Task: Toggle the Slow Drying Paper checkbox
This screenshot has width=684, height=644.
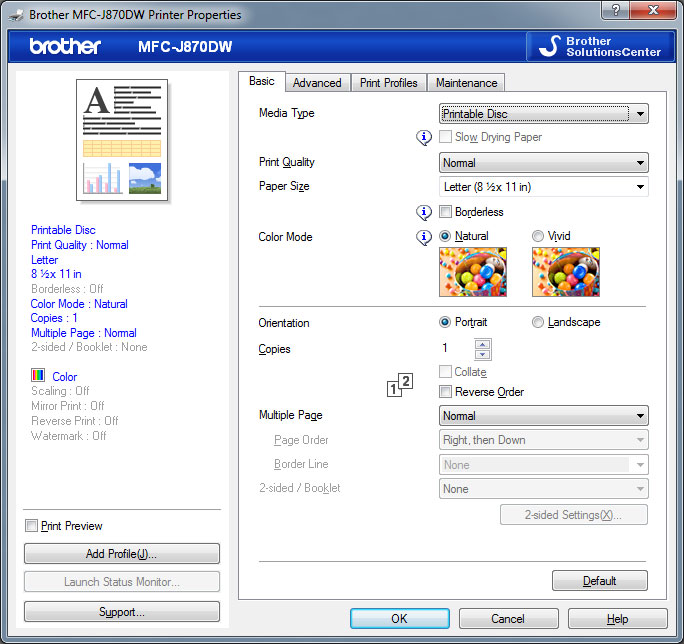Action: tap(445, 137)
